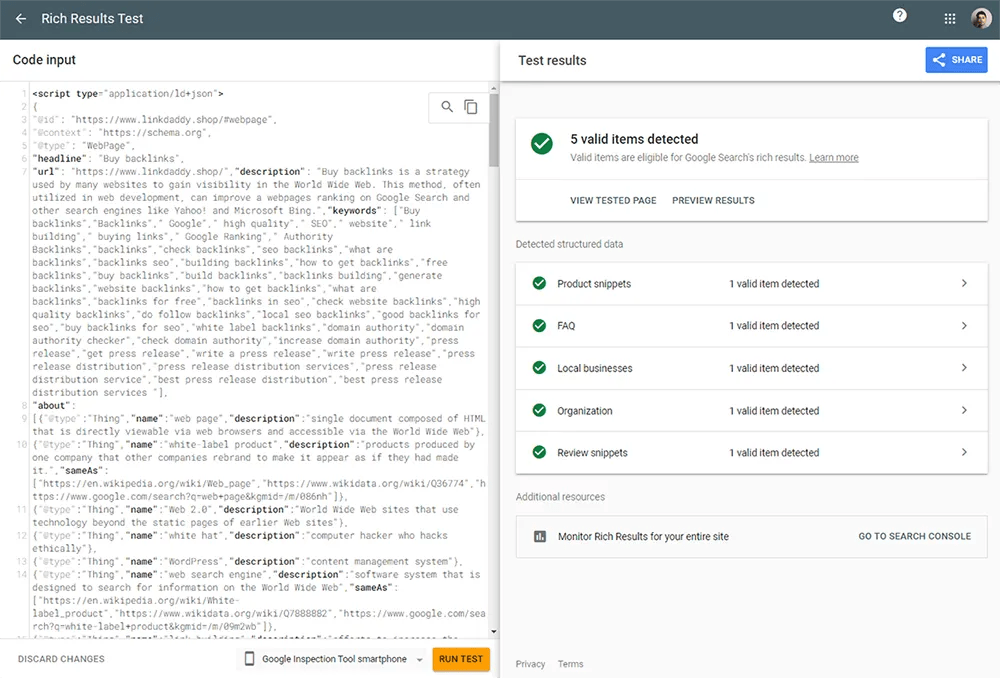Click the Local businesses check icon
This screenshot has width=1000, height=678.
pyautogui.click(x=540, y=367)
